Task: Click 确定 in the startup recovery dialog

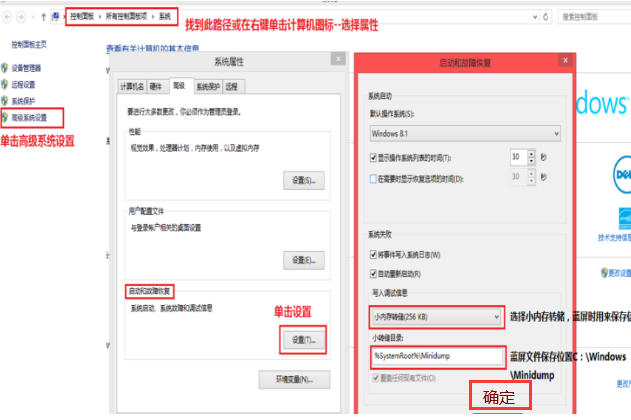Action: (x=499, y=397)
